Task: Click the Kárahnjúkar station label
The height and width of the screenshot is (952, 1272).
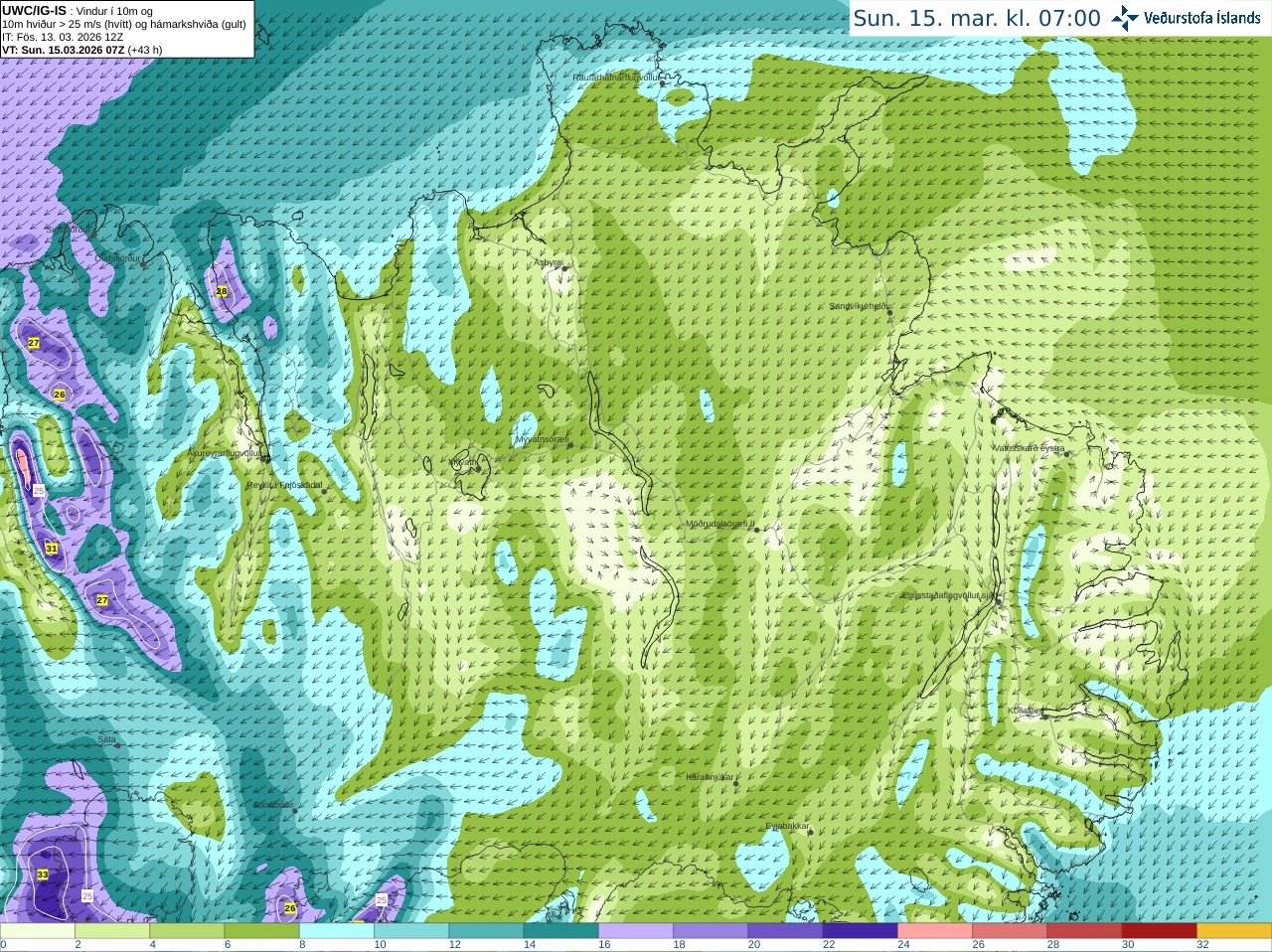Action: pos(711,777)
